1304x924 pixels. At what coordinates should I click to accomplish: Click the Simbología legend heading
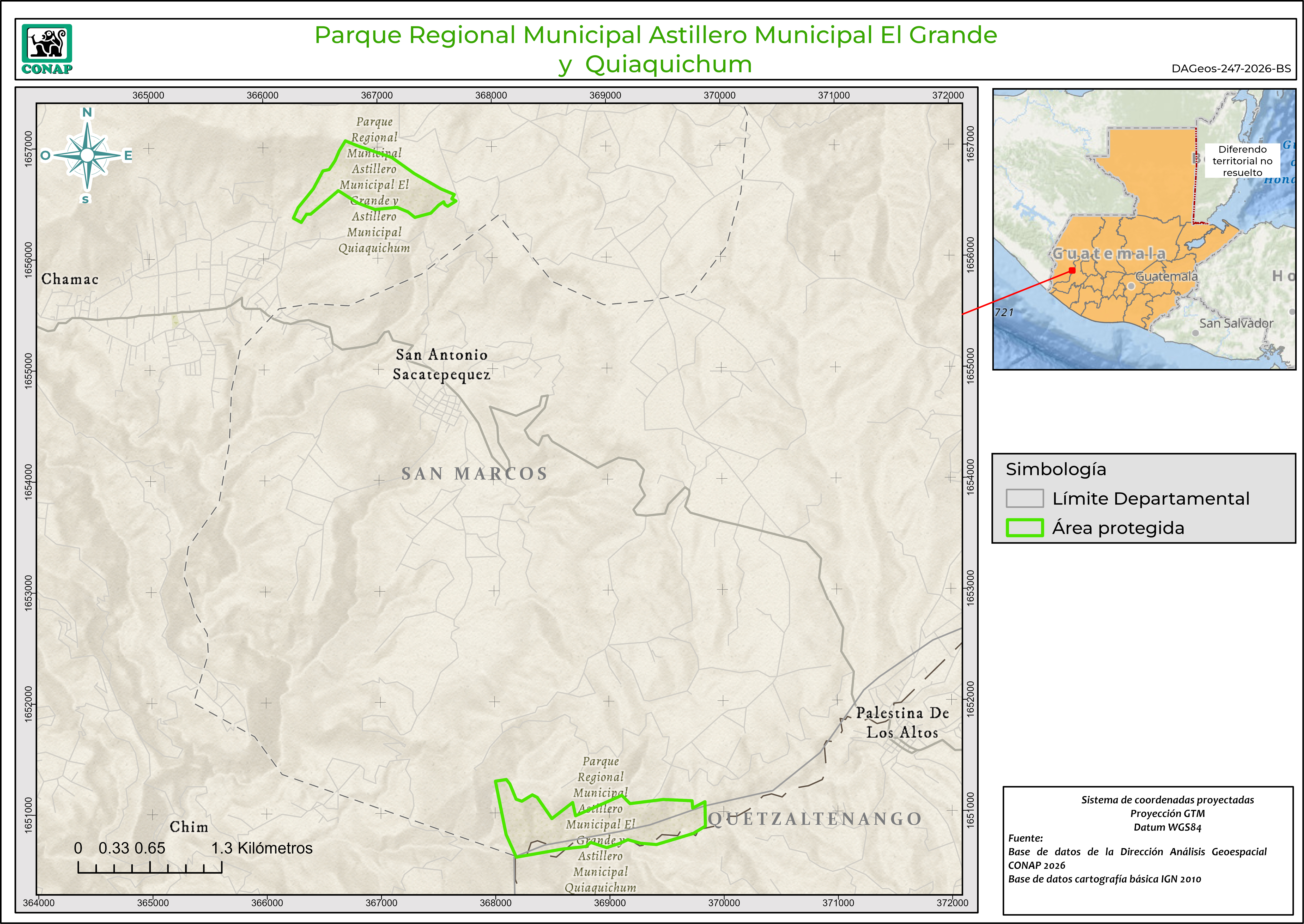pos(1056,469)
